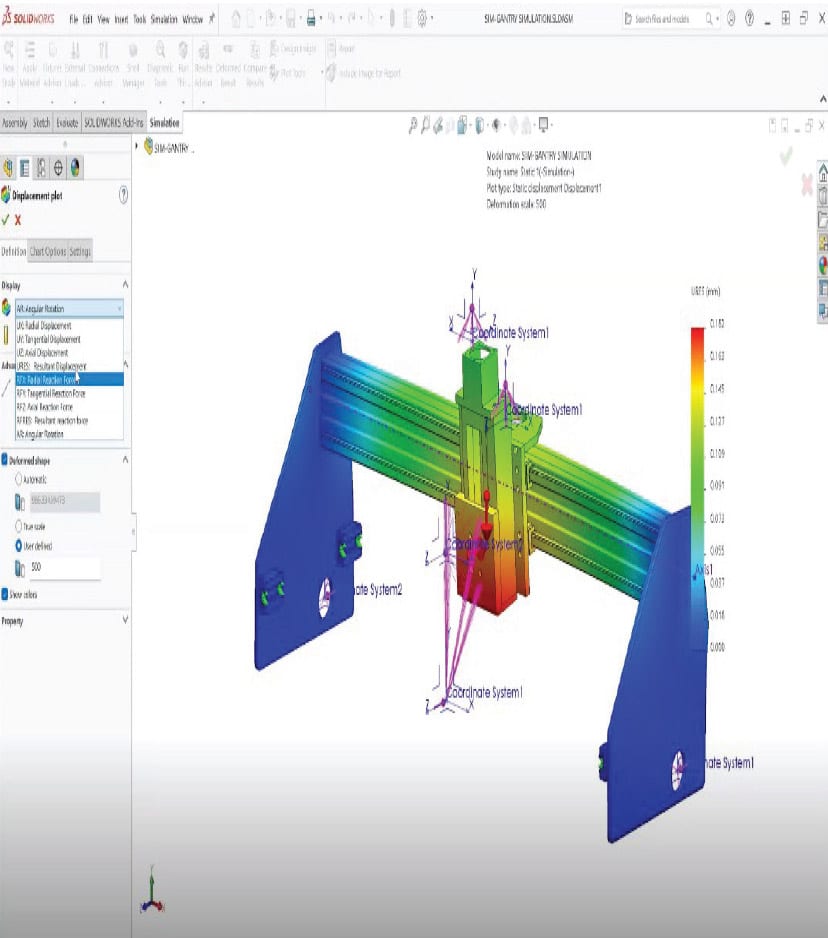Select the User defined scale radio button
This screenshot has height=938, width=828.
[19, 546]
